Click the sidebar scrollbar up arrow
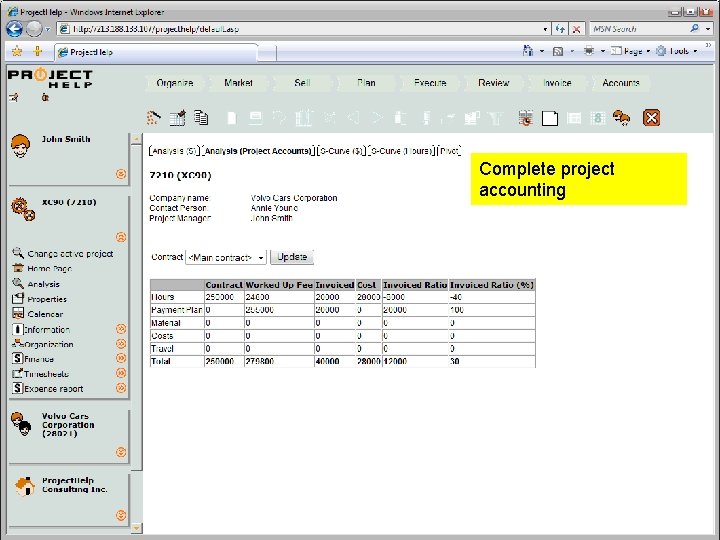Screen dimensions: 720x540 pyautogui.click(x=136, y=139)
